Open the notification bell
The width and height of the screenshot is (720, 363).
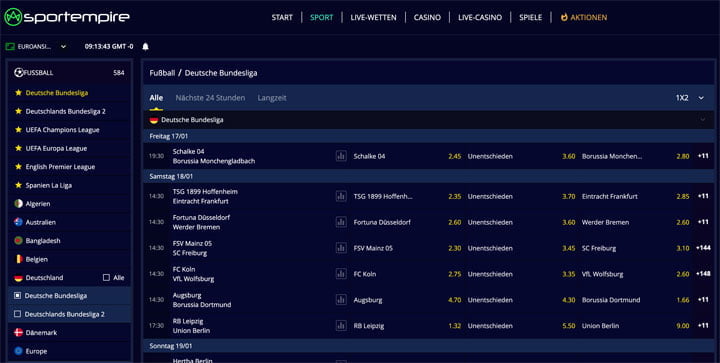146,46
